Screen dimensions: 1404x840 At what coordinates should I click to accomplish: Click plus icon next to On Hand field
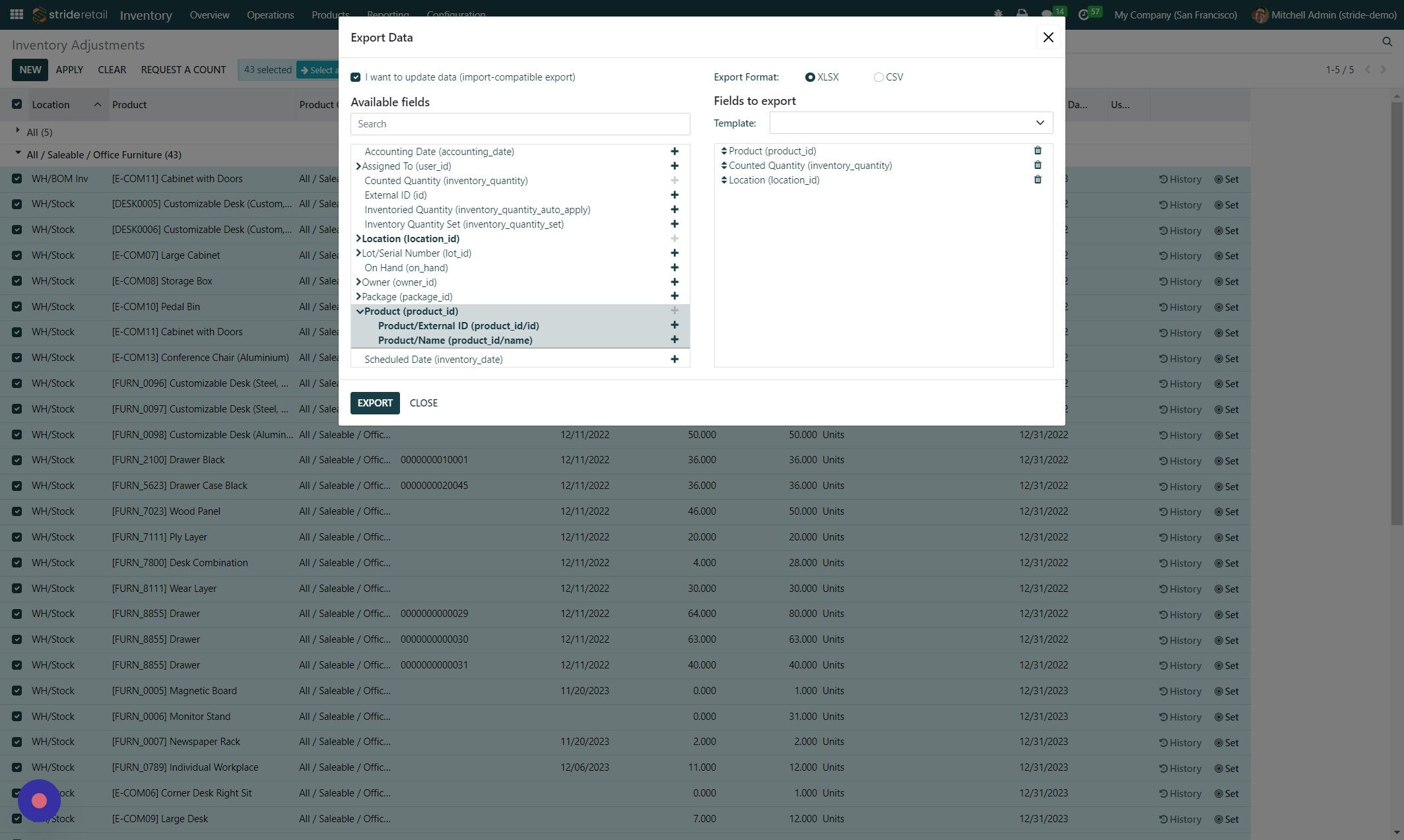coord(674,268)
